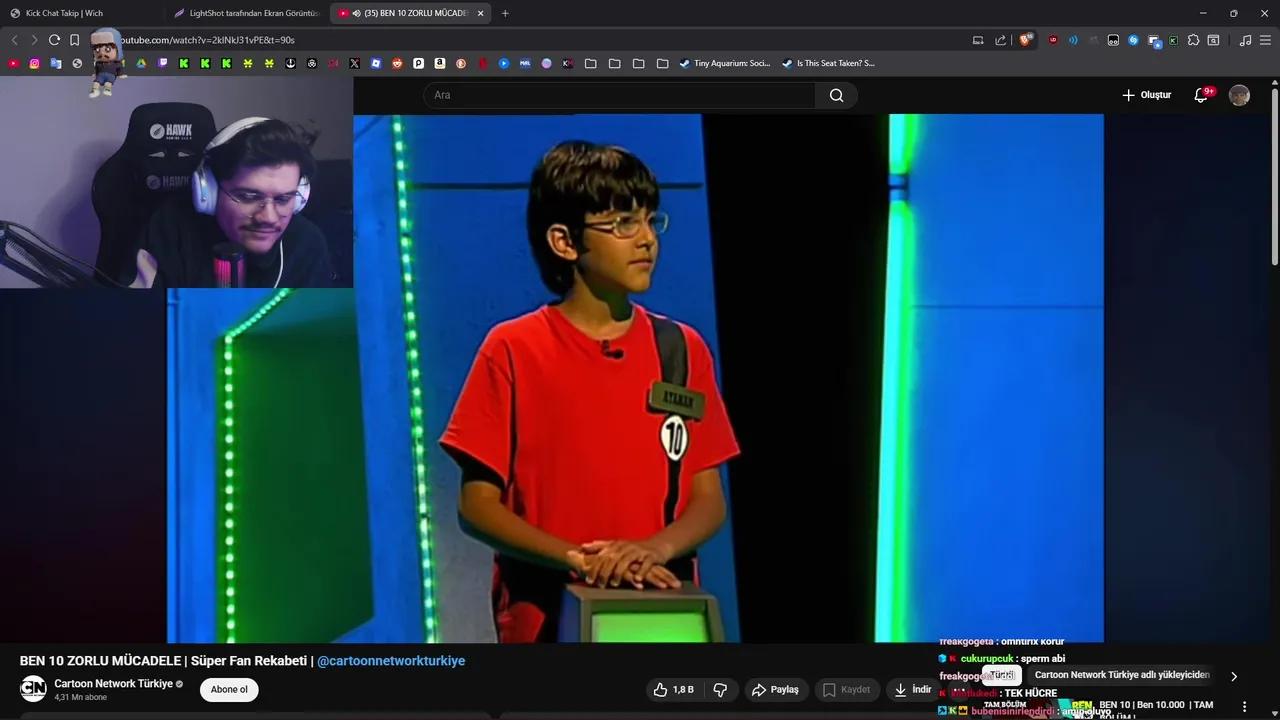This screenshot has height=720, width=1280.
Task: Click the cast/picture-in-picture icon in address bar
Action: 978,40
